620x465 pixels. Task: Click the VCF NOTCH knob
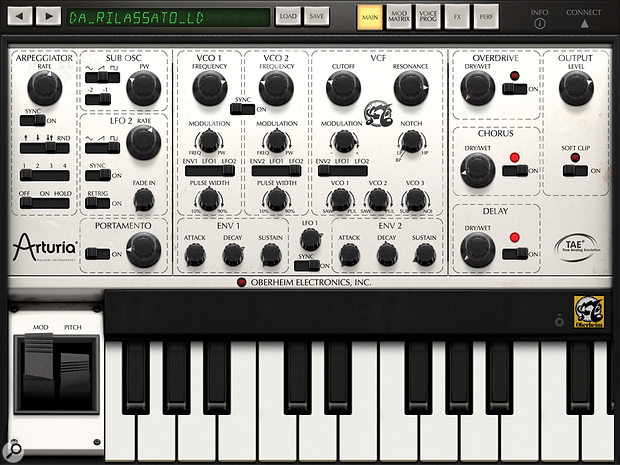point(412,142)
